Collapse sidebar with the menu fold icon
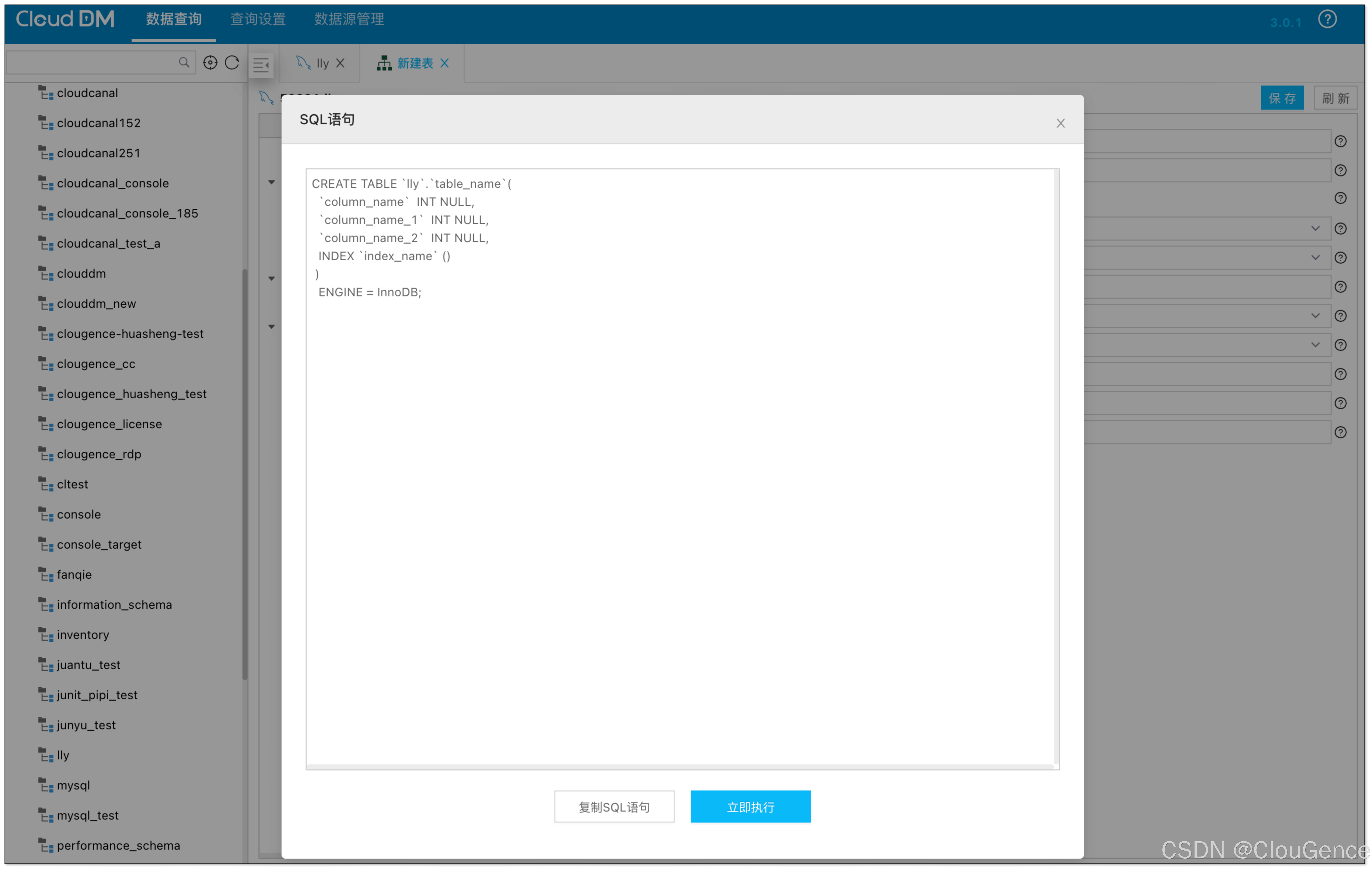 pyautogui.click(x=262, y=65)
